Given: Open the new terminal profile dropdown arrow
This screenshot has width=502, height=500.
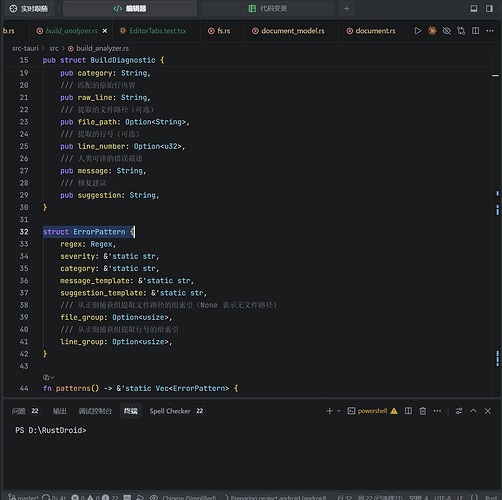Looking at the screenshot, I should [339, 411].
